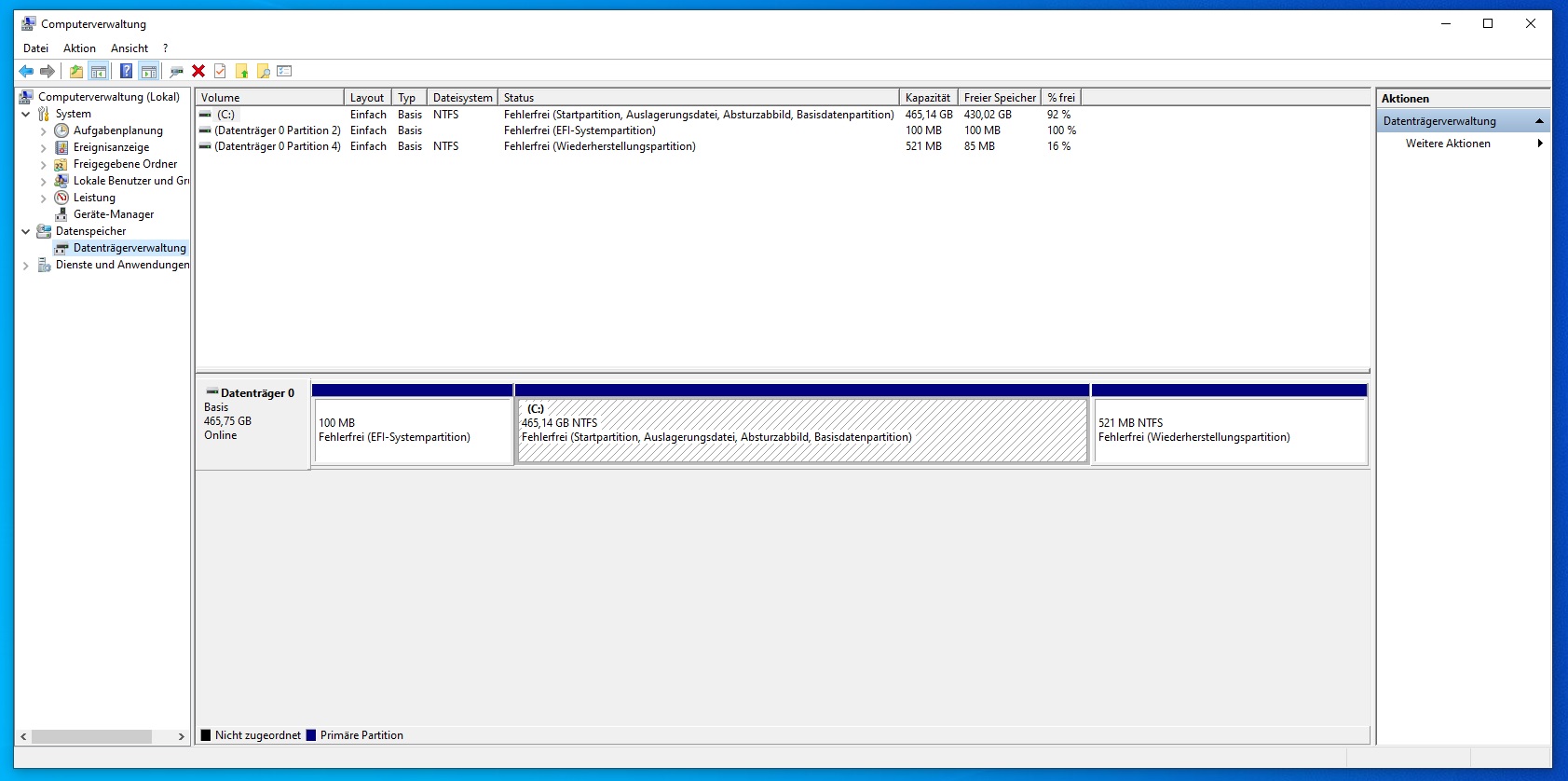Click the Geräte-Manager device icon
1568x781 pixels.
click(61, 214)
